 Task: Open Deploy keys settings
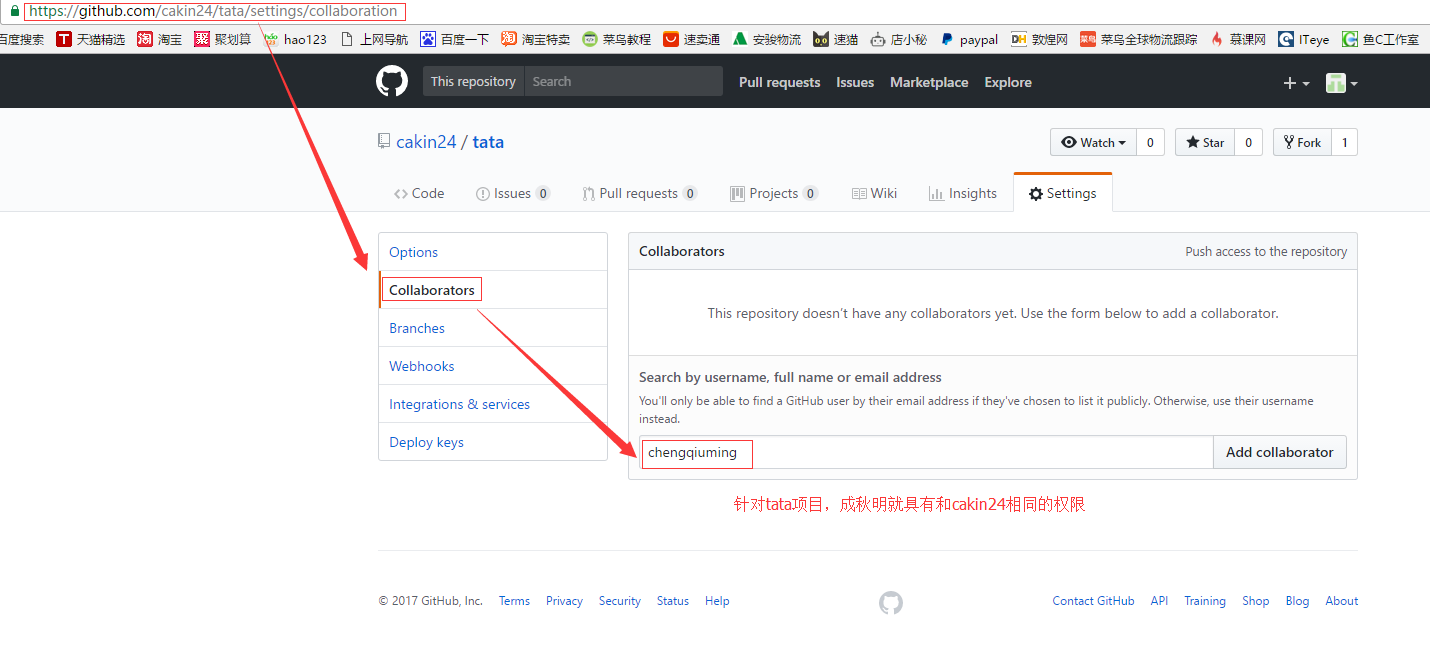click(x=493, y=442)
